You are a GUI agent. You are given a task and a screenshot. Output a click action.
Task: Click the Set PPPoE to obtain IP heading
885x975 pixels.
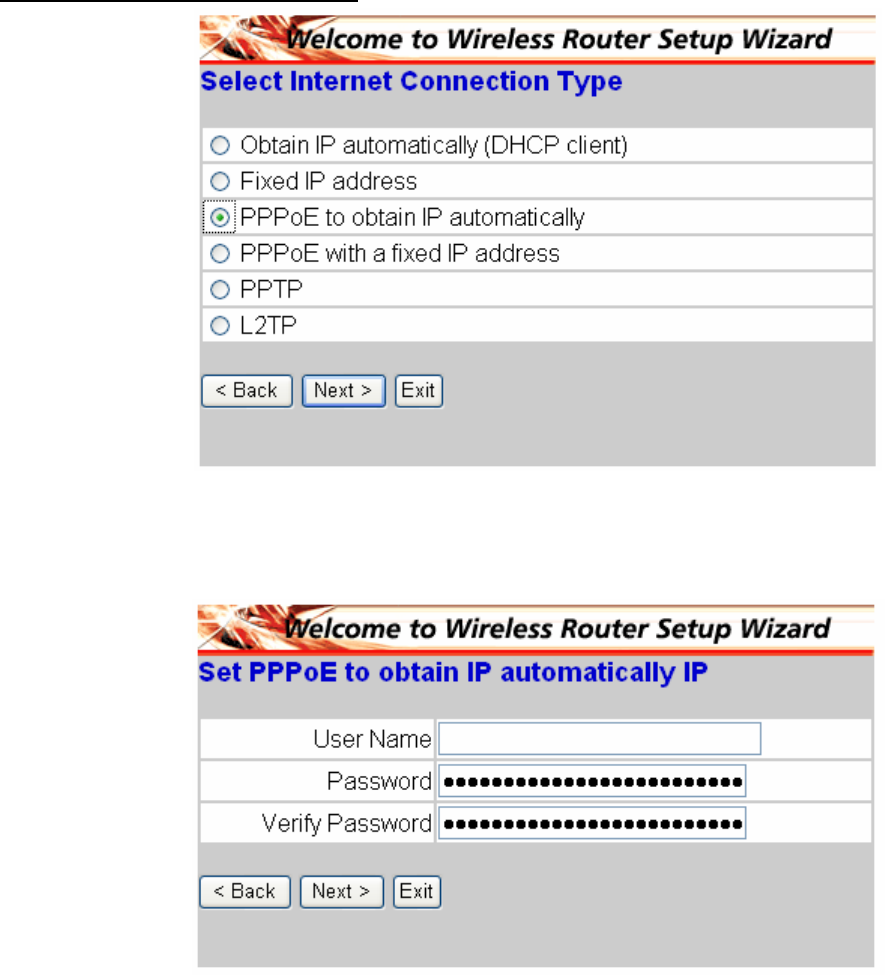coord(453,672)
